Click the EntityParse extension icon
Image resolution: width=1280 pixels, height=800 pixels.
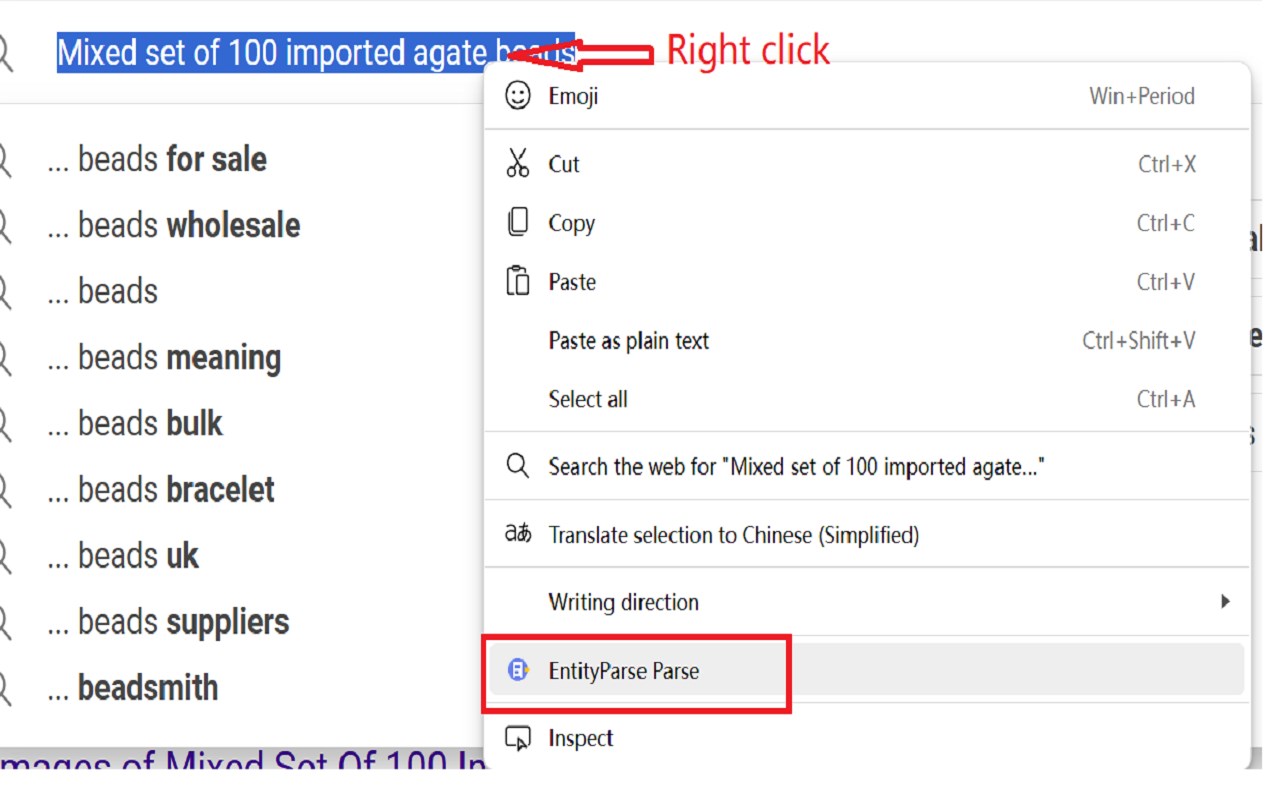pyautogui.click(x=518, y=671)
